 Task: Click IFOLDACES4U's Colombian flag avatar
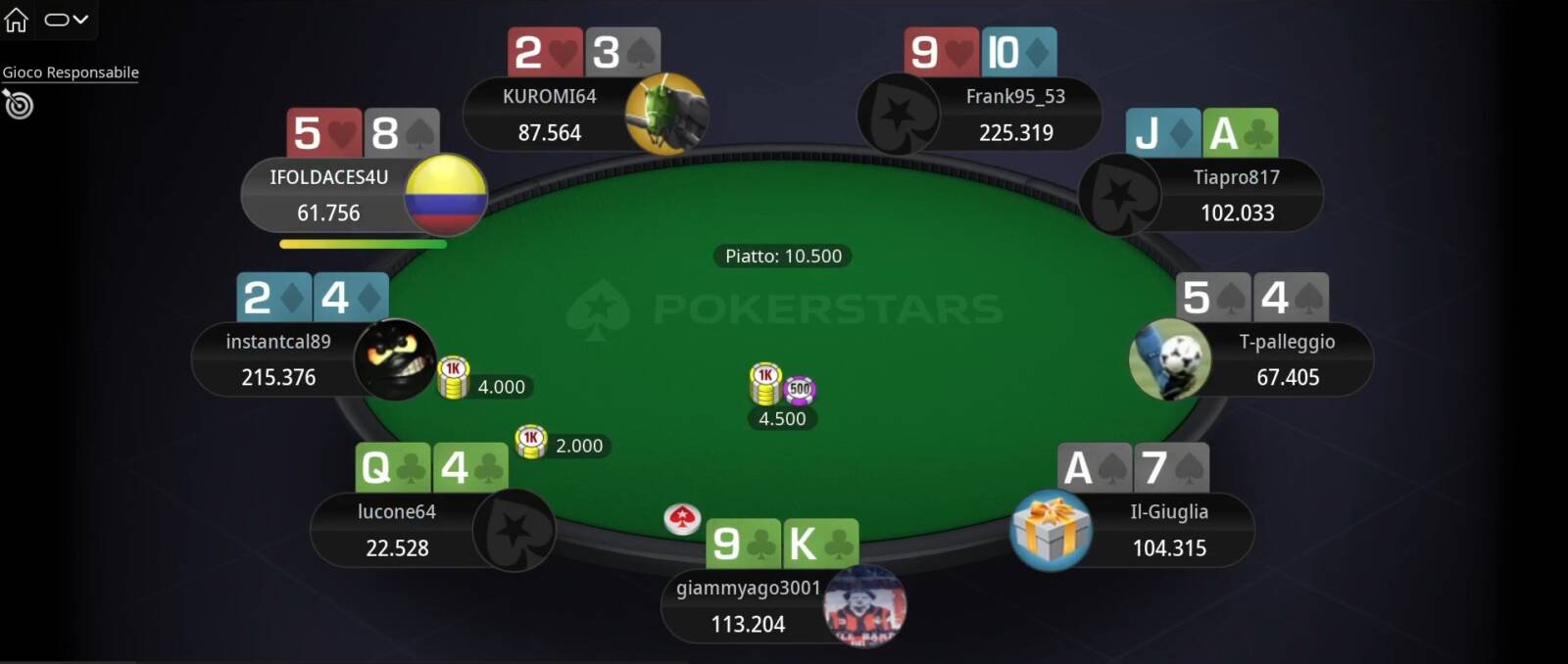pos(446,195)
